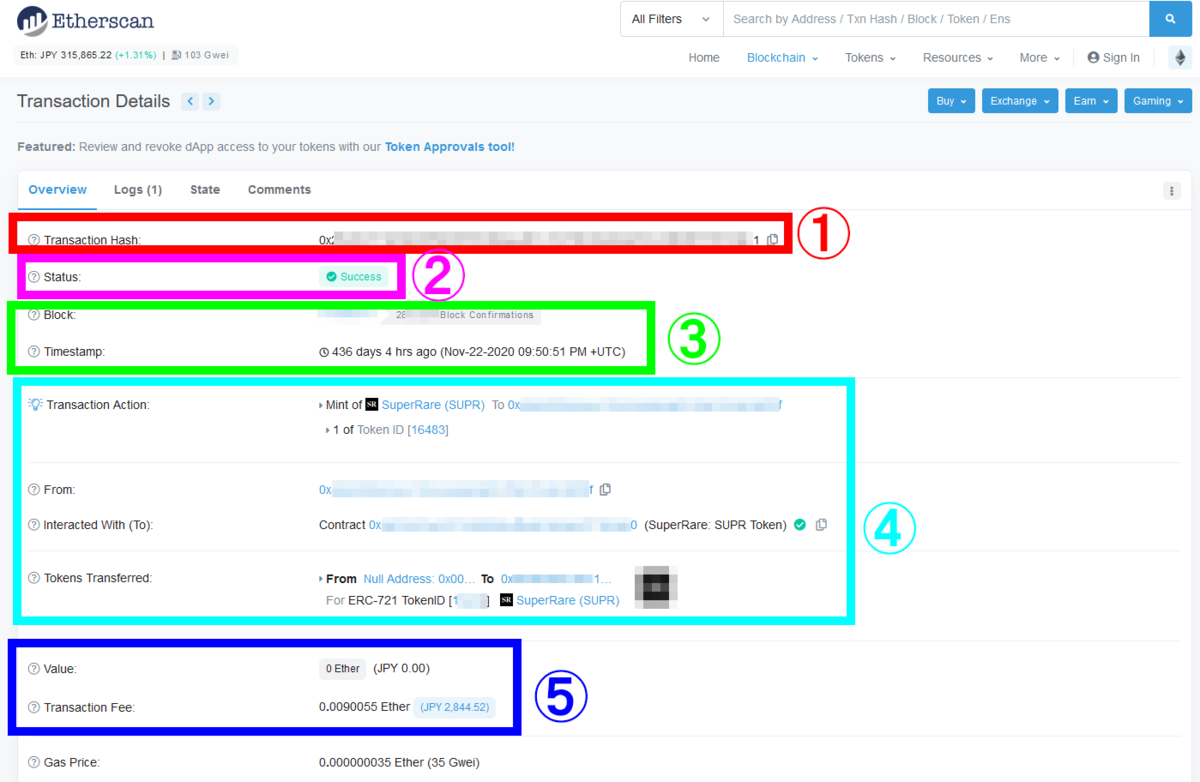Open the Gaming dropdown

point(1157,101)
